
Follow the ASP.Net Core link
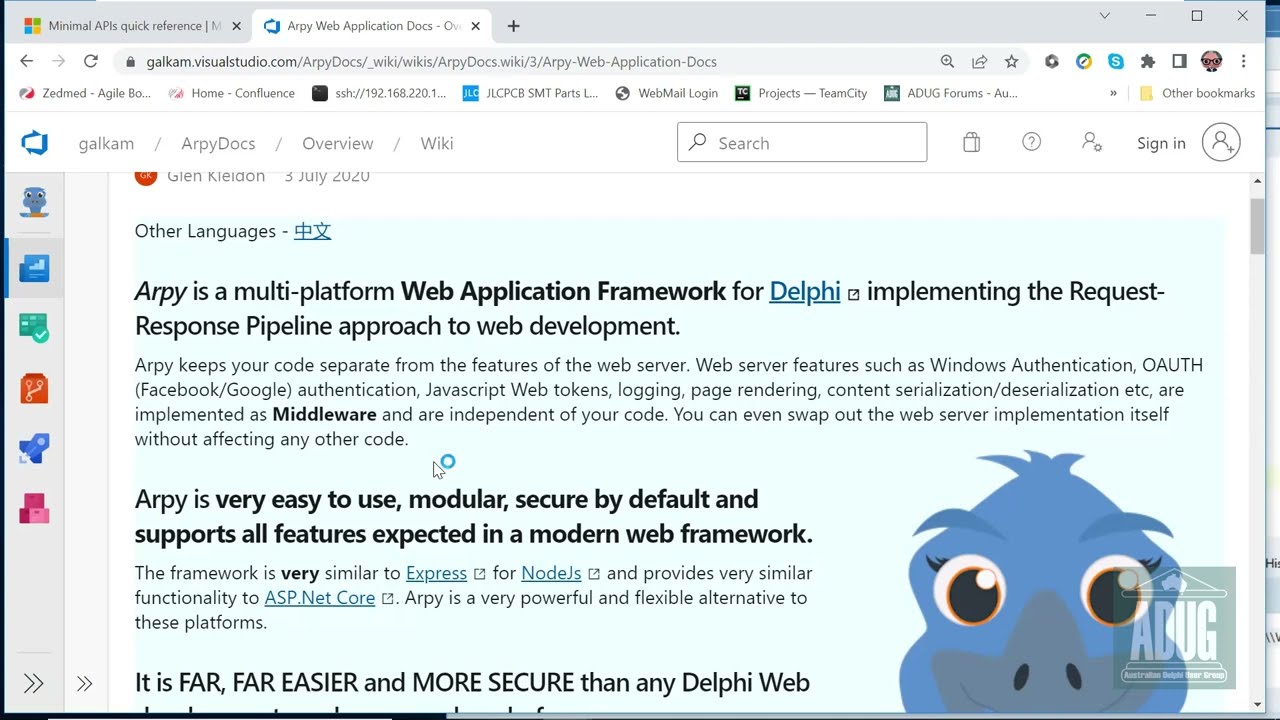click(x=320, y=598)
